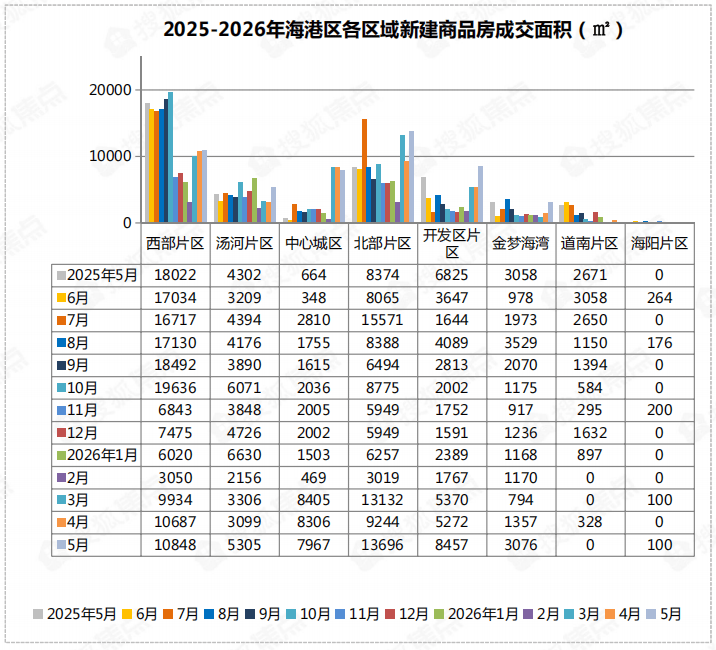
Task: Click the cell value 13696
Action: click(382, 545)
